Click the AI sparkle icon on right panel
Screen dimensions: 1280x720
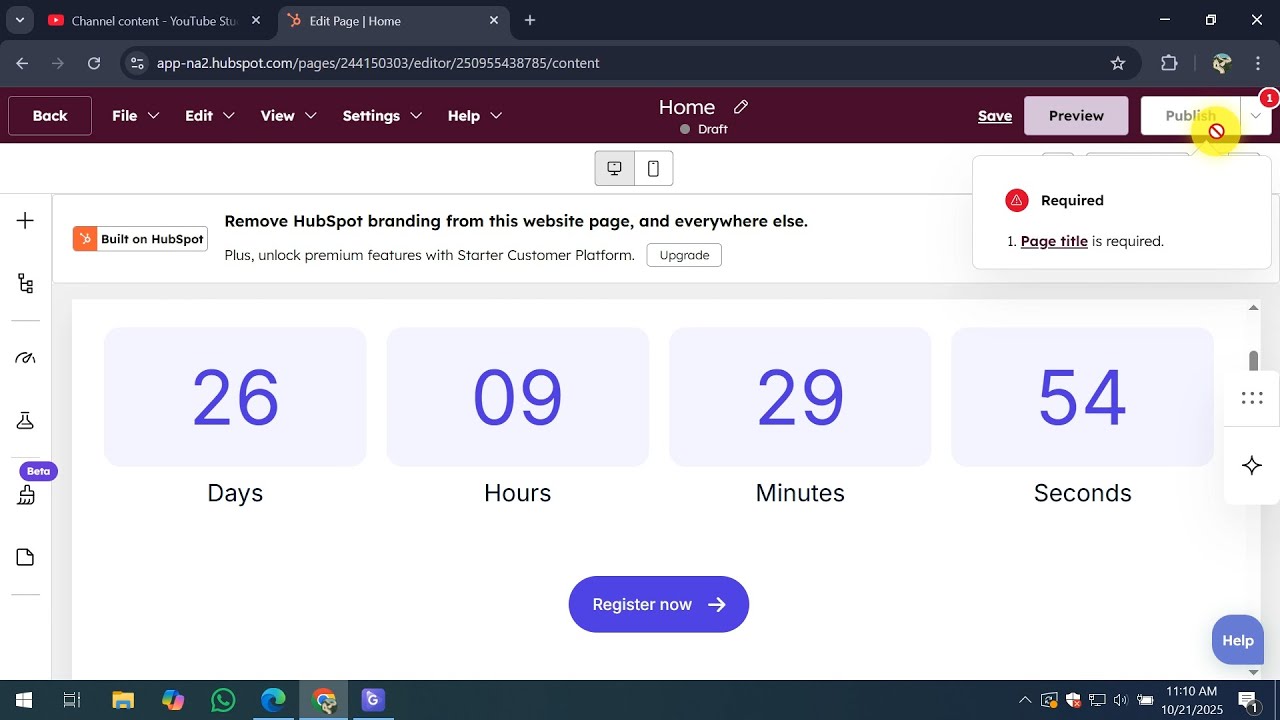click(1252, 465)
